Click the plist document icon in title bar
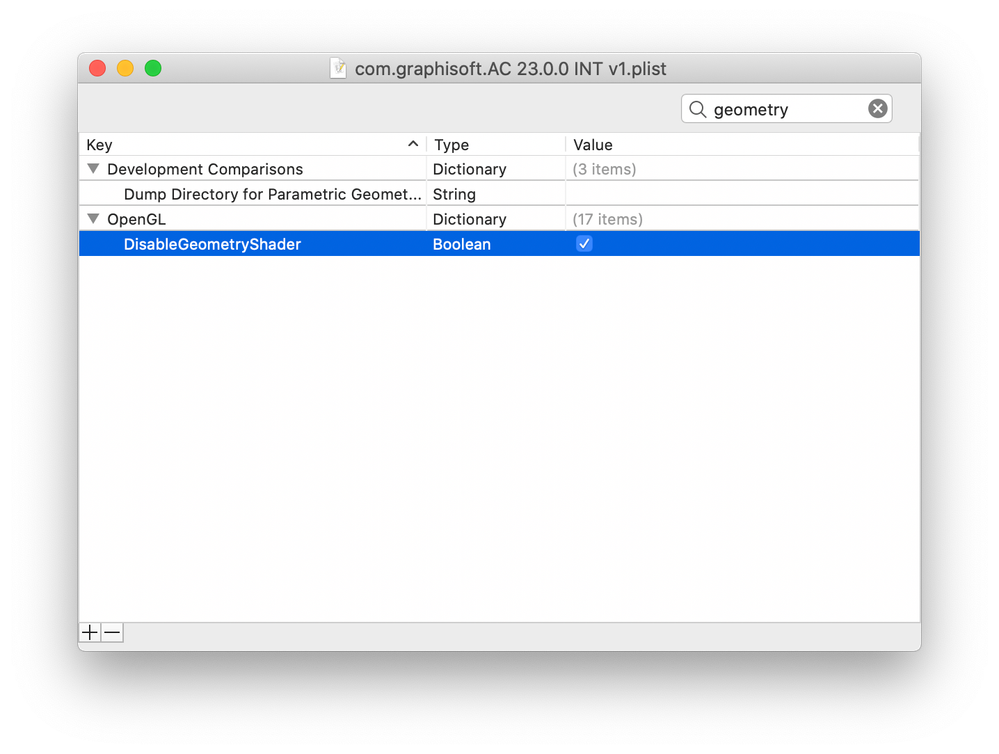The width and height of the screenshot is (999, 754). coord(339,69)
